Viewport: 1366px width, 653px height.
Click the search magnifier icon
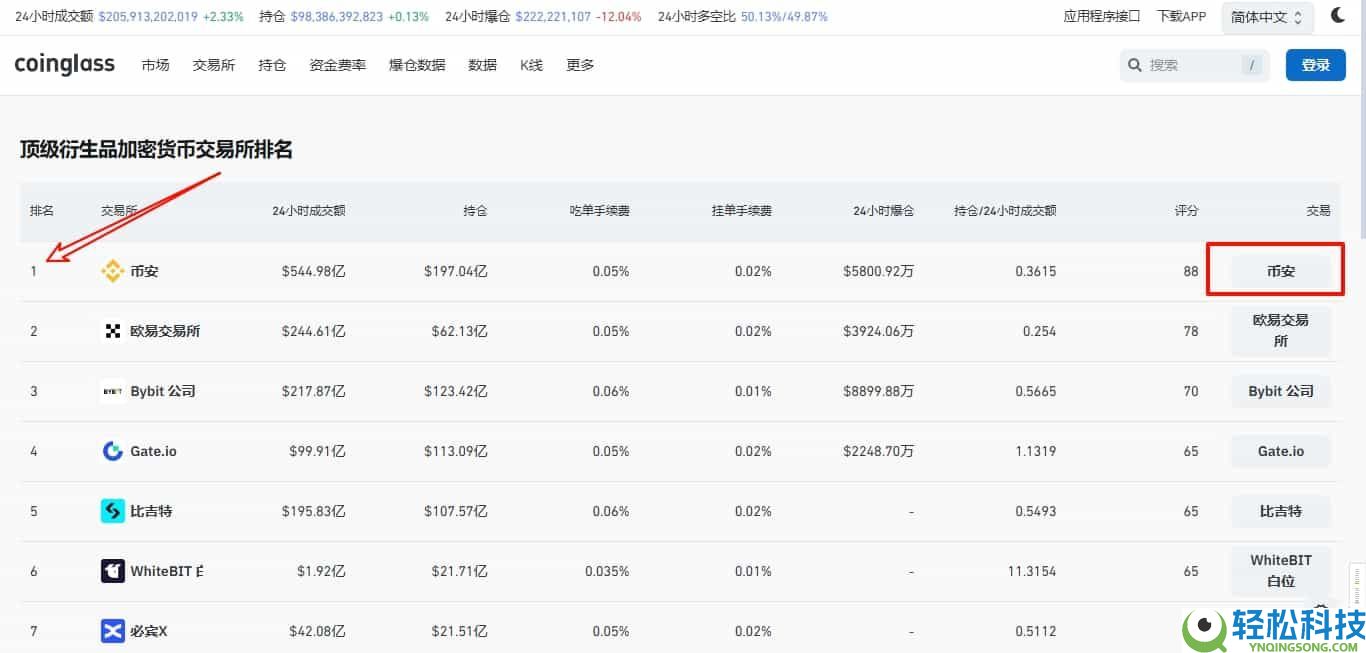[1134, 64]
